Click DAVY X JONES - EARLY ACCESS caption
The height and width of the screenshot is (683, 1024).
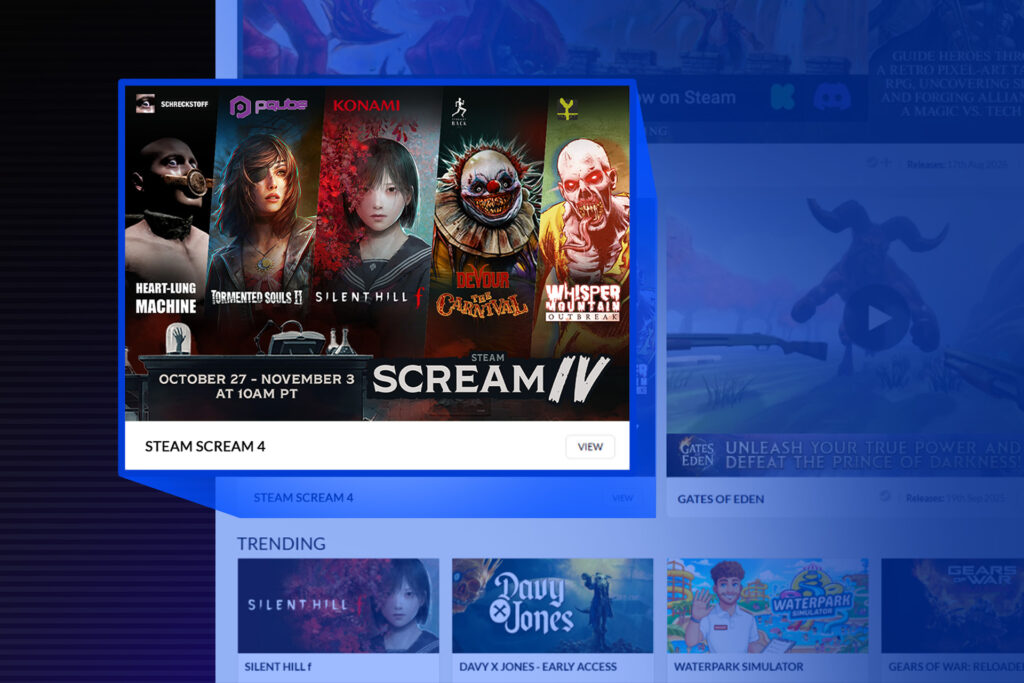[537, 667]
